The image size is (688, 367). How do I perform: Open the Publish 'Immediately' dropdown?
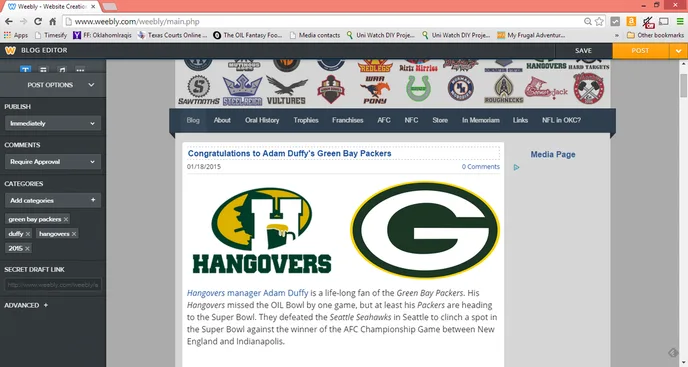[x=53, y=123]
